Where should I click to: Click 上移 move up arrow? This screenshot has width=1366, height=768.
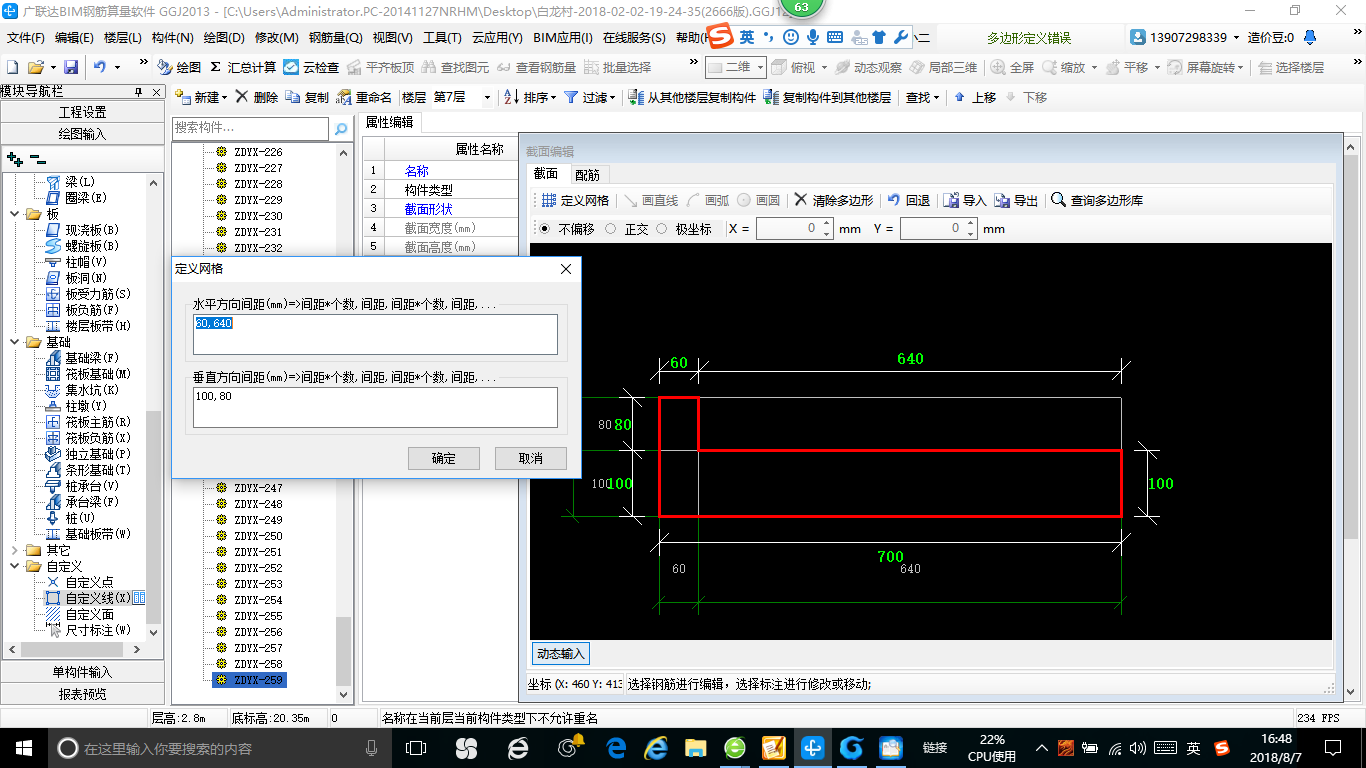pos(975,97)
